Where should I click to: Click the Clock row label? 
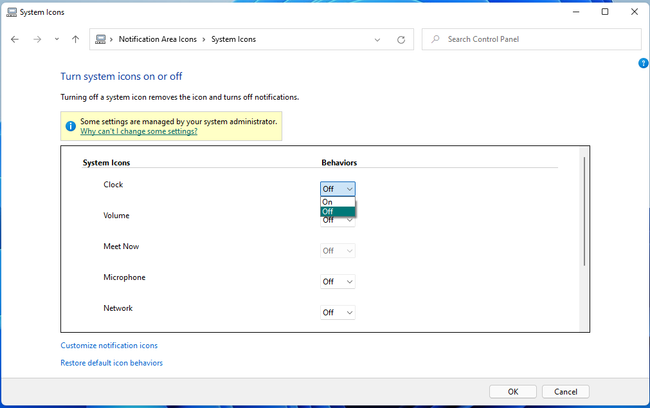pos(113,185)
